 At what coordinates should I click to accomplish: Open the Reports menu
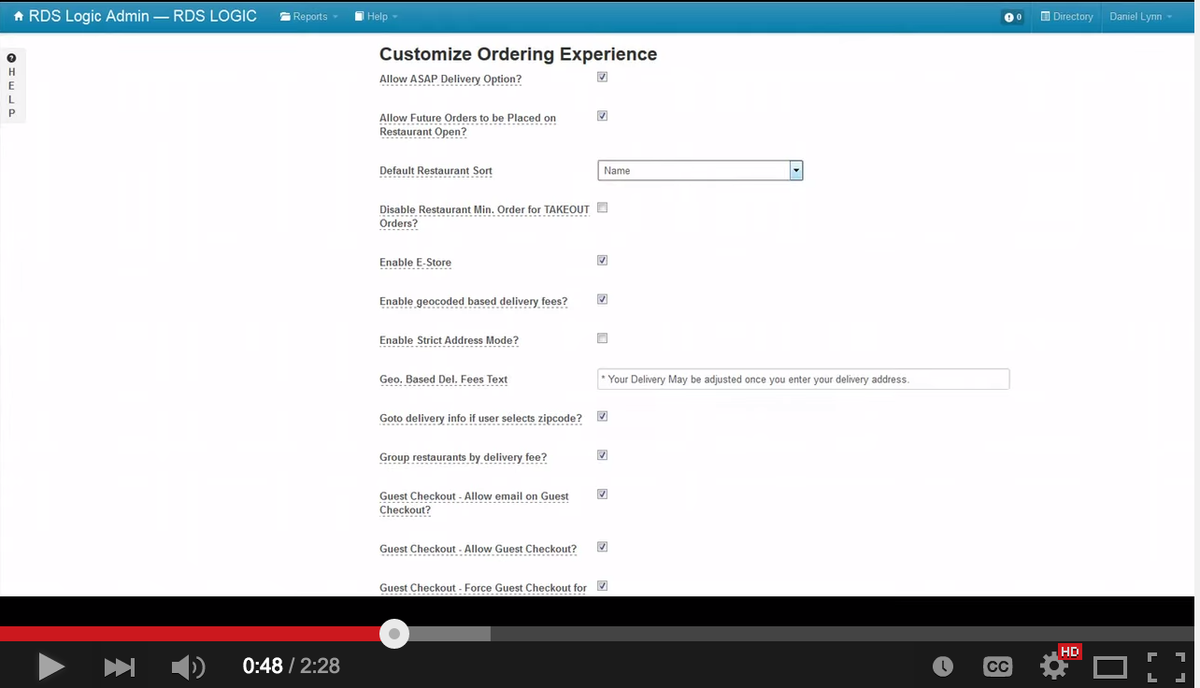pyautogui.click(x=309, y=17)
